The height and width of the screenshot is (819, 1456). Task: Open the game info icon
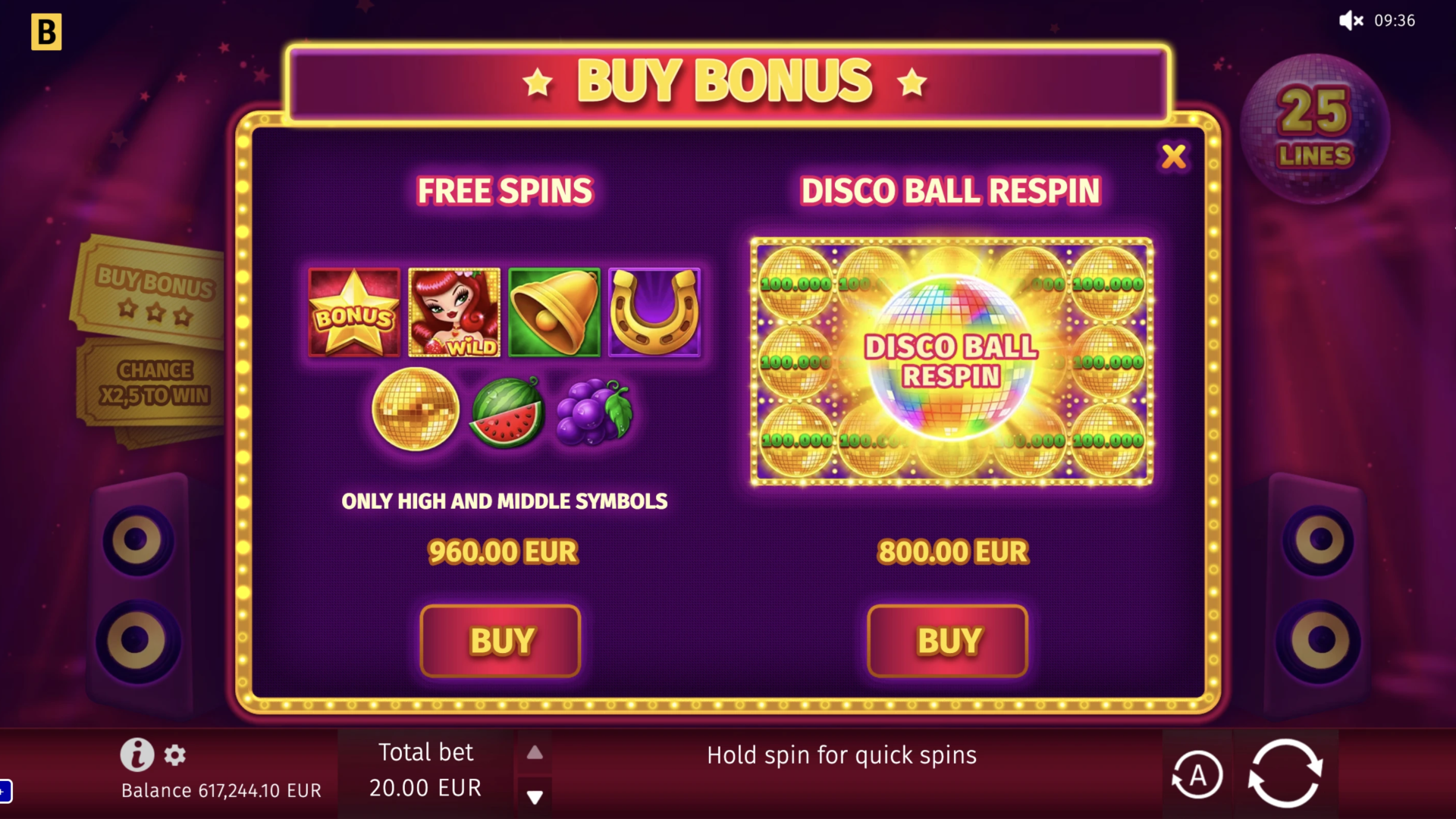click(137, 755)
